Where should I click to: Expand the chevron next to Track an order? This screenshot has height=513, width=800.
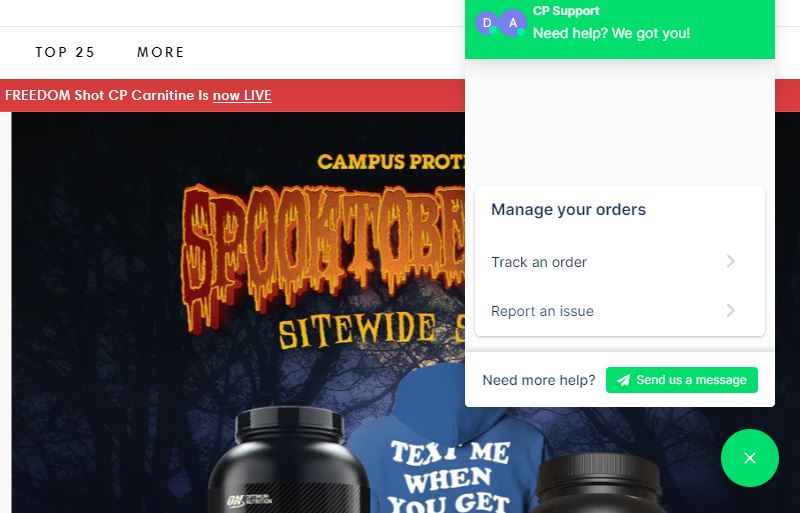pos(731,261)
